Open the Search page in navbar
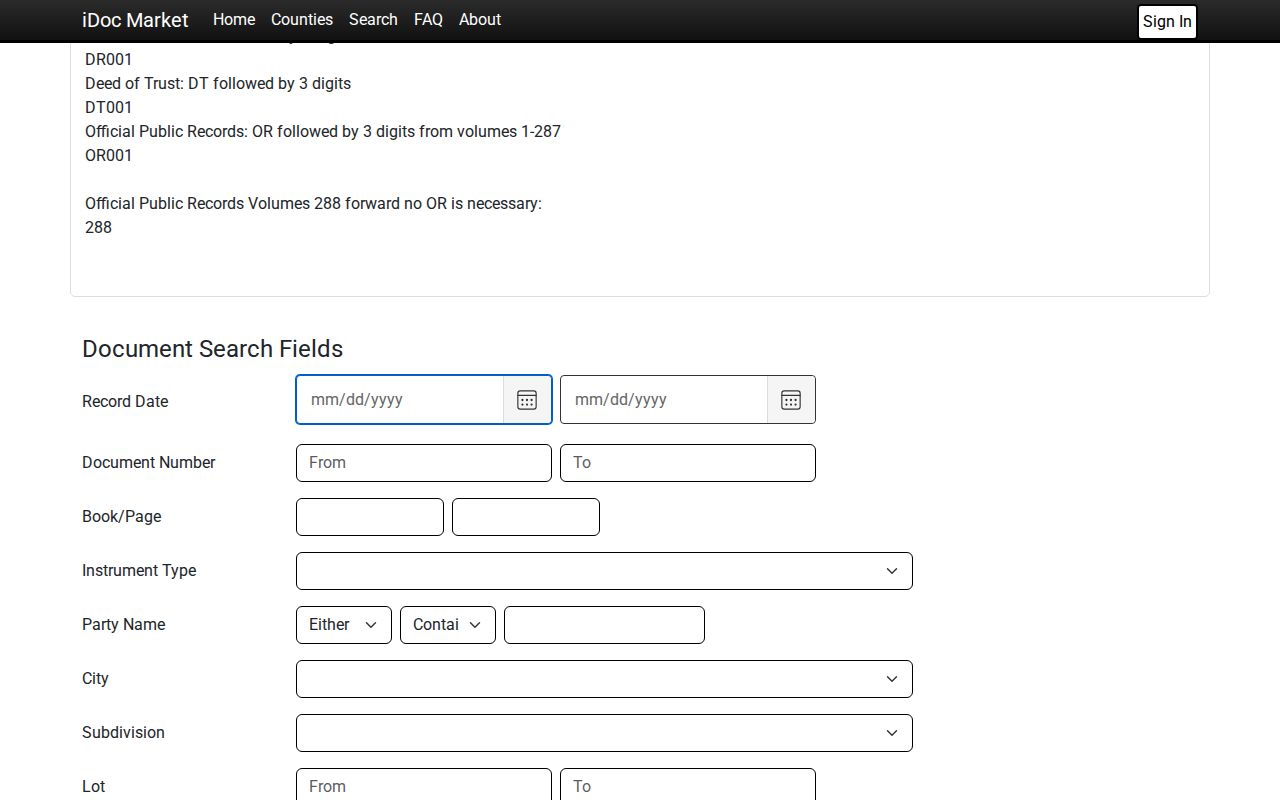 373,20
